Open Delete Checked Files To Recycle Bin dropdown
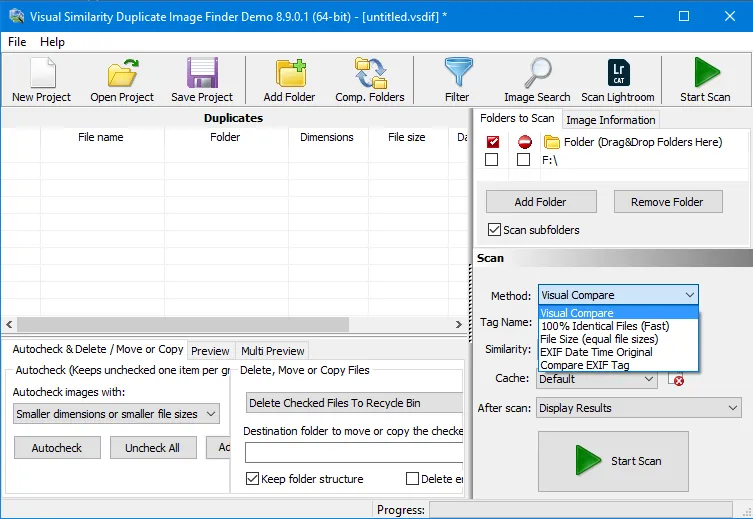 [x=354, y=403]
